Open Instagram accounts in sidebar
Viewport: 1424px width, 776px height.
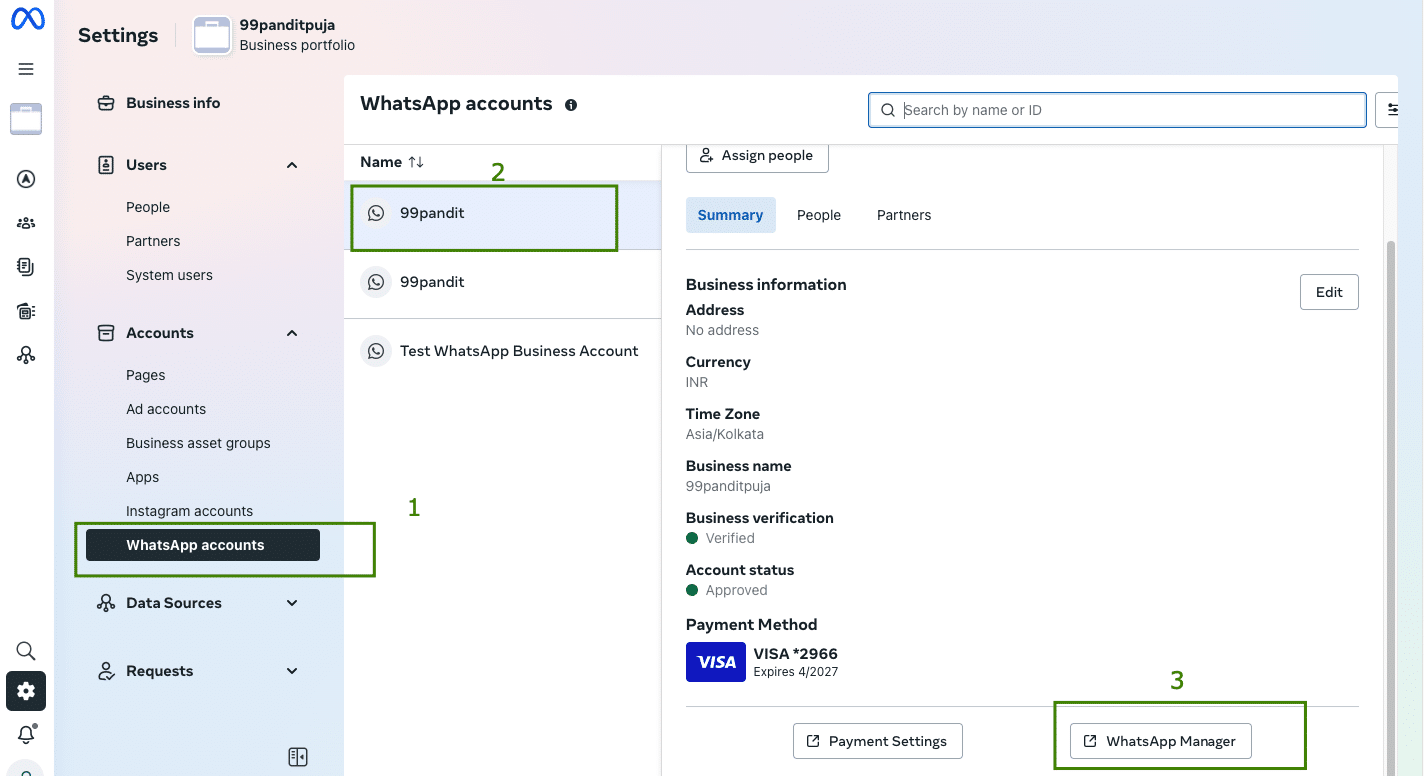point(189,511)
